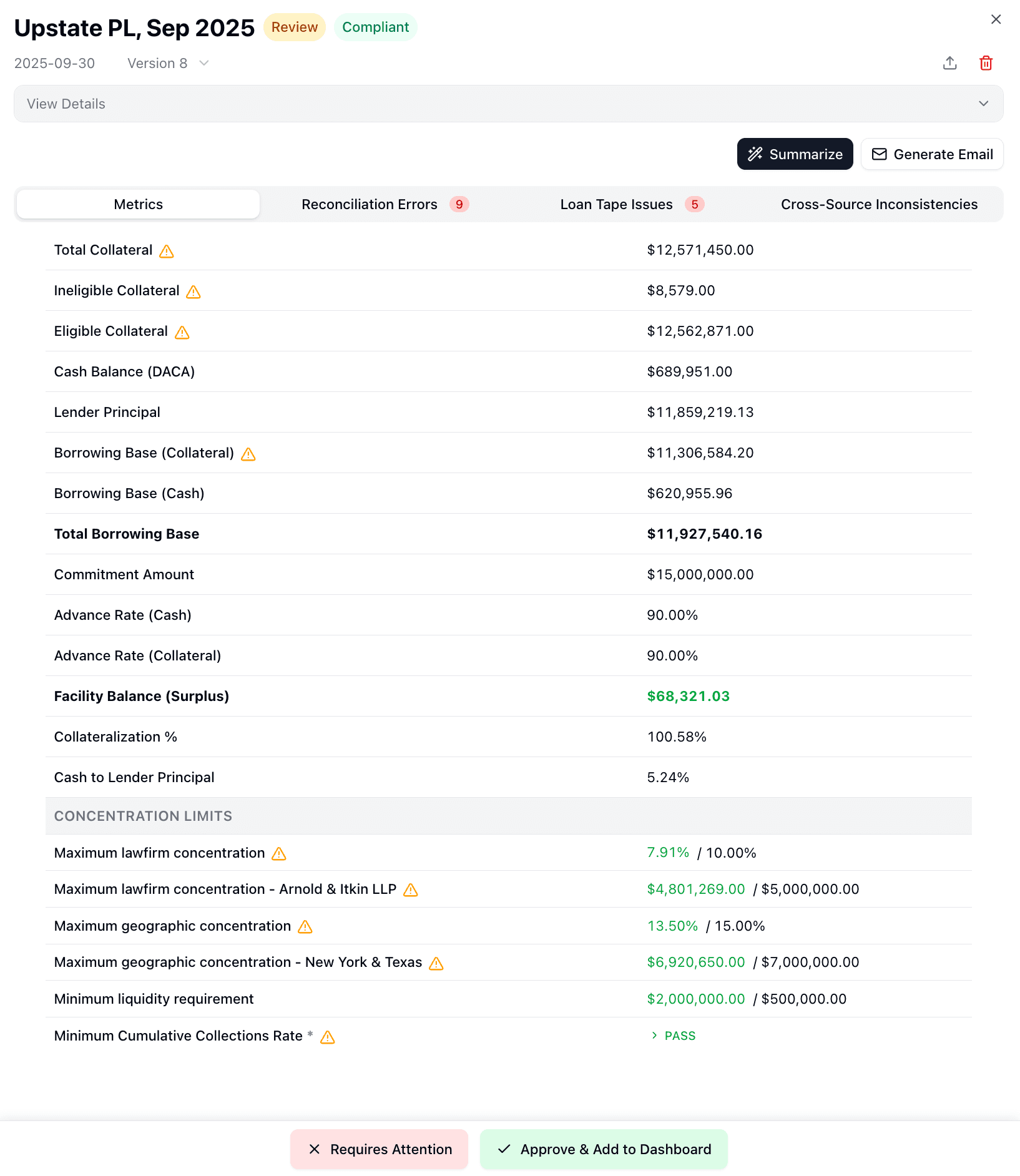The height and width of the screenshot is (1176, 1020).
Task: Open the Version 8 dropdown
Action: tap(168, 63)
